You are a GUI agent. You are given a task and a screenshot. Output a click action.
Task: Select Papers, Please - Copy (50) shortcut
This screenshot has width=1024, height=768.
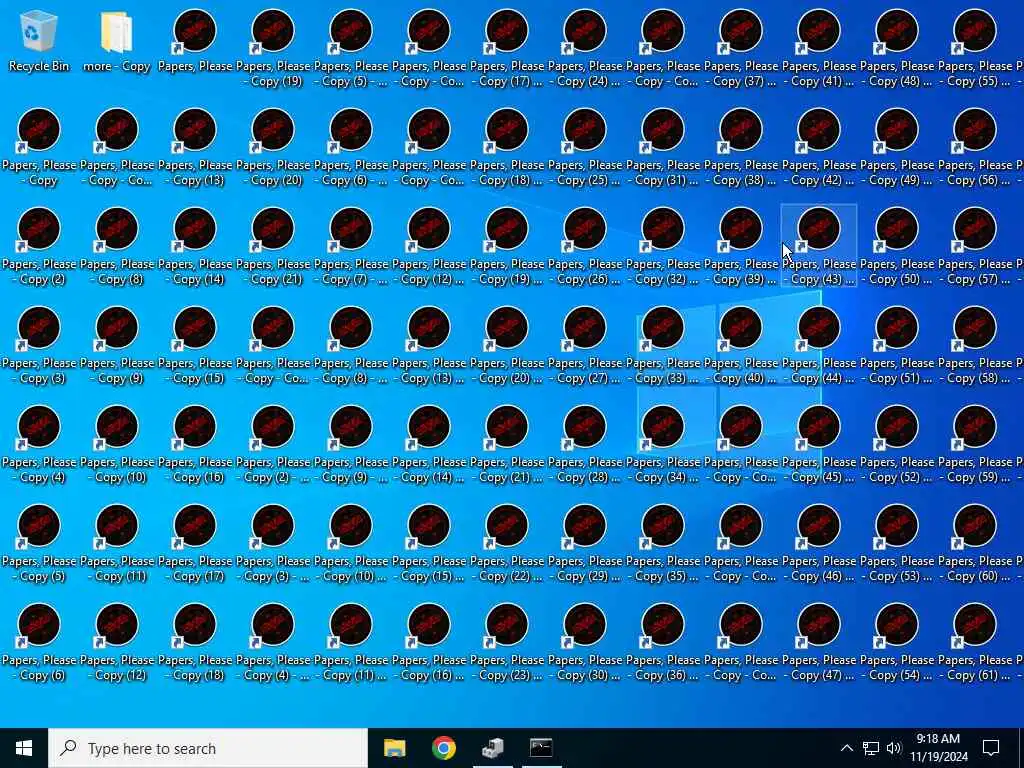[897, 247]
